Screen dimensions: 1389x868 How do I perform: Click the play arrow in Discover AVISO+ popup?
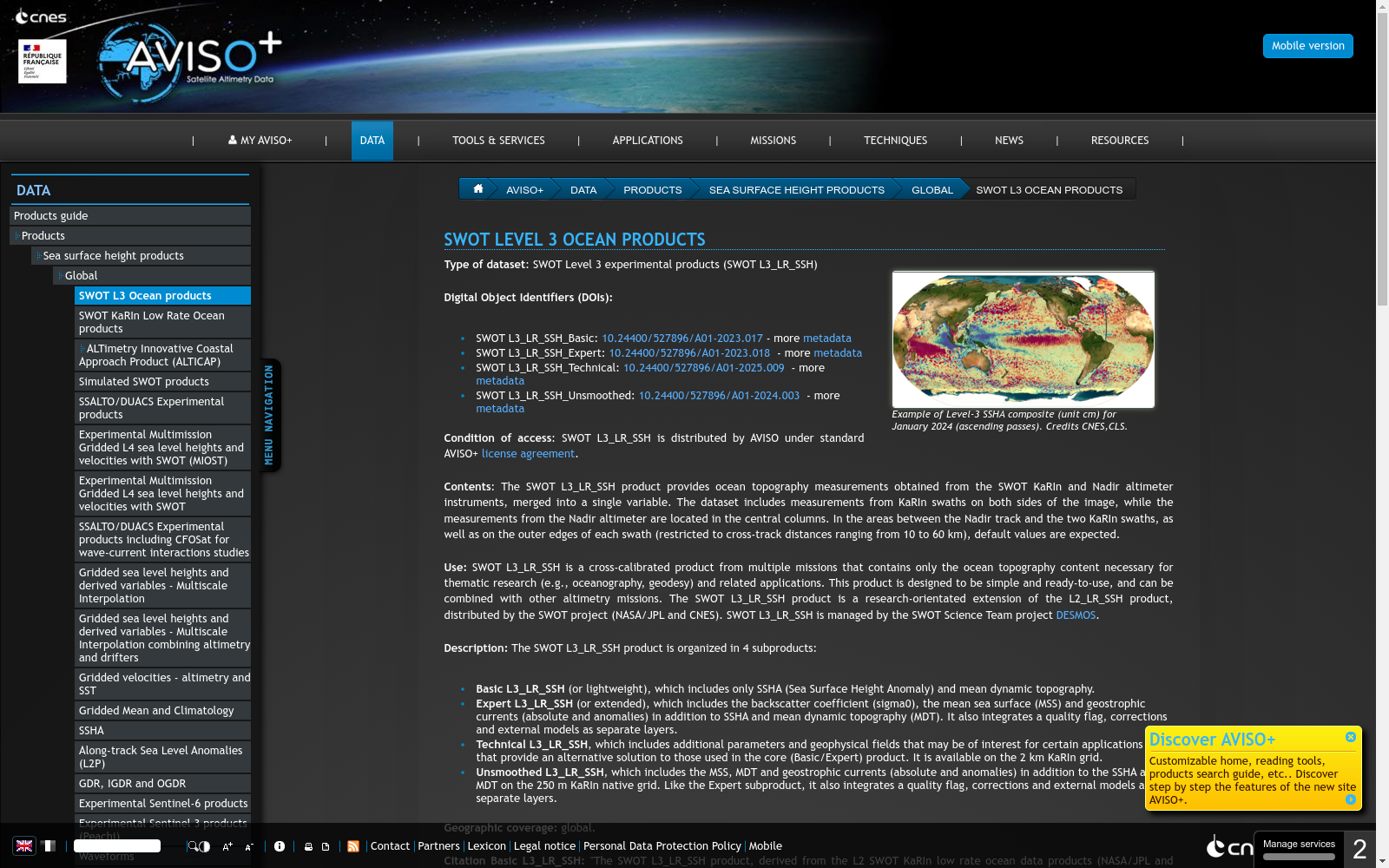(x=1351, y=799)
